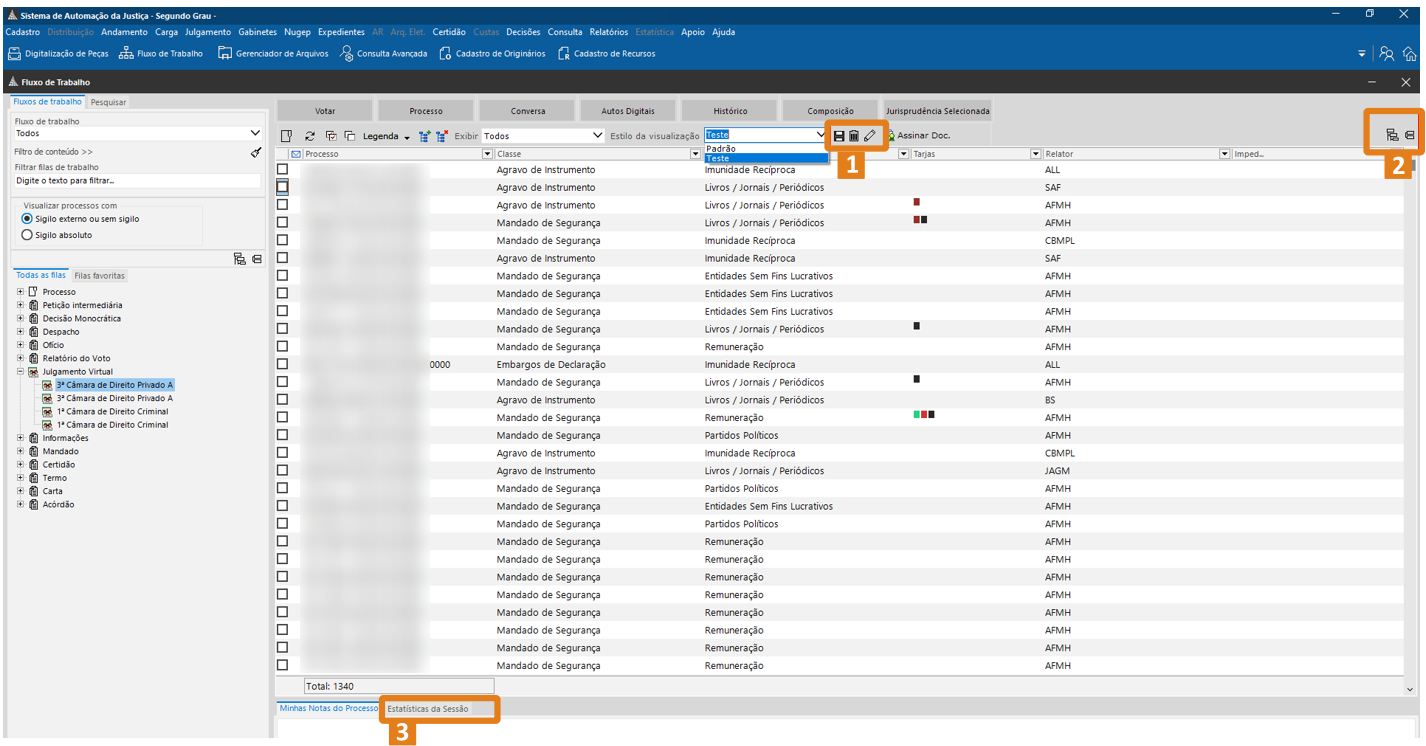Expand the Despacho tree node
This screenshot has width=1426, height=746.
pyautogui.click(x=20, y=332)
